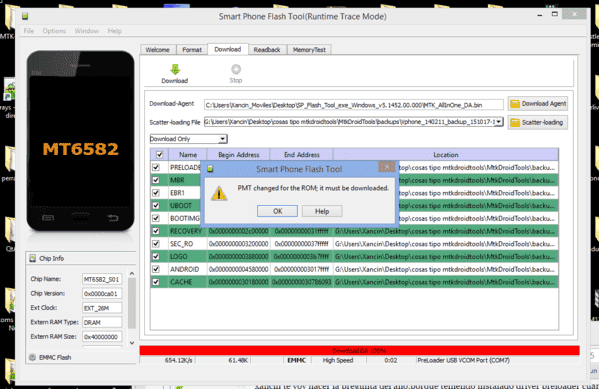
Task: Switch to the Format tab
Action: click(192, 50)
